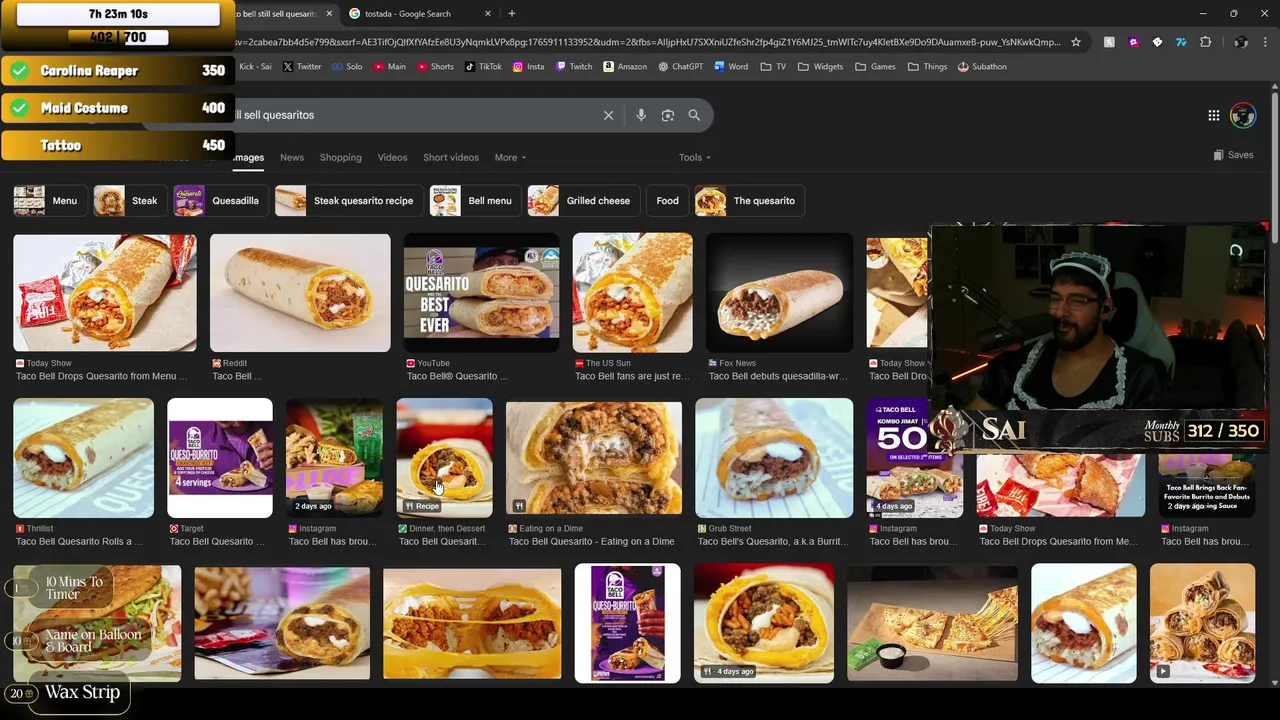Open The US Sun quesarito image
The image size is (1280, 720).
click(x=632, y=293)
